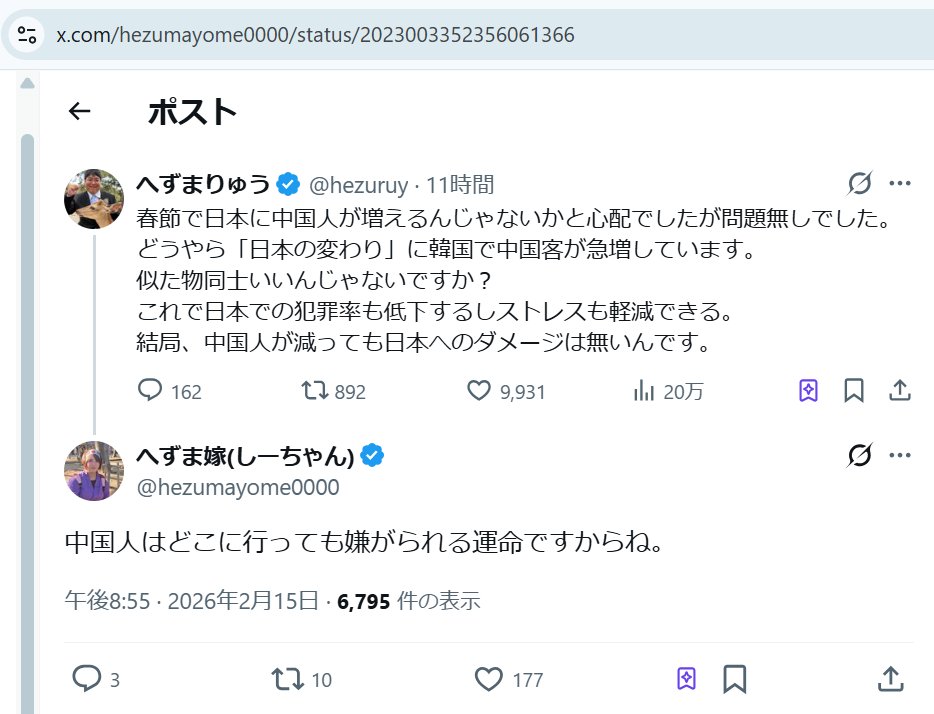Image resolution: width=934 pixels, height=714 pixels.
Task: Reply to main post with 3 replies
Action: coord(87,680)
